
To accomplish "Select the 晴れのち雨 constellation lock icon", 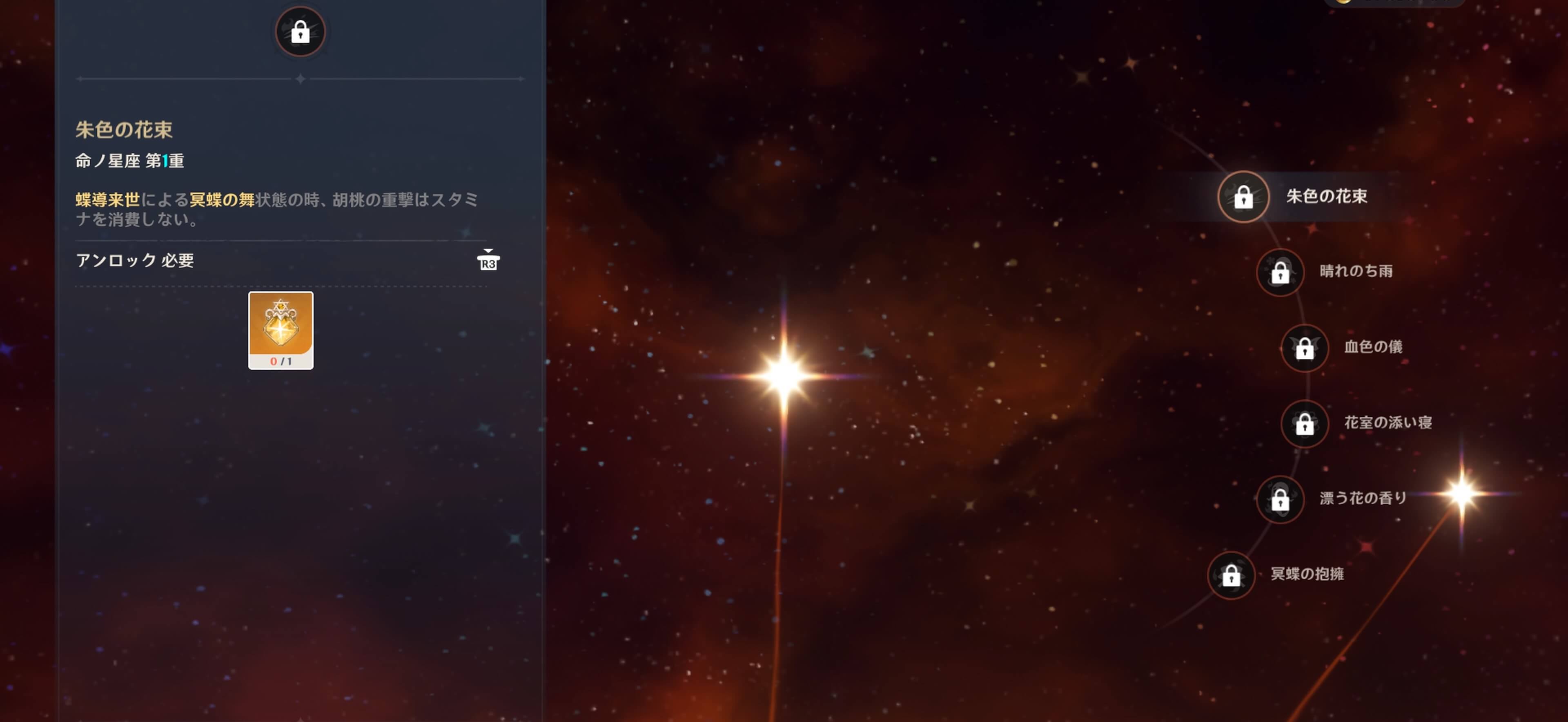I will [1279, 272].
